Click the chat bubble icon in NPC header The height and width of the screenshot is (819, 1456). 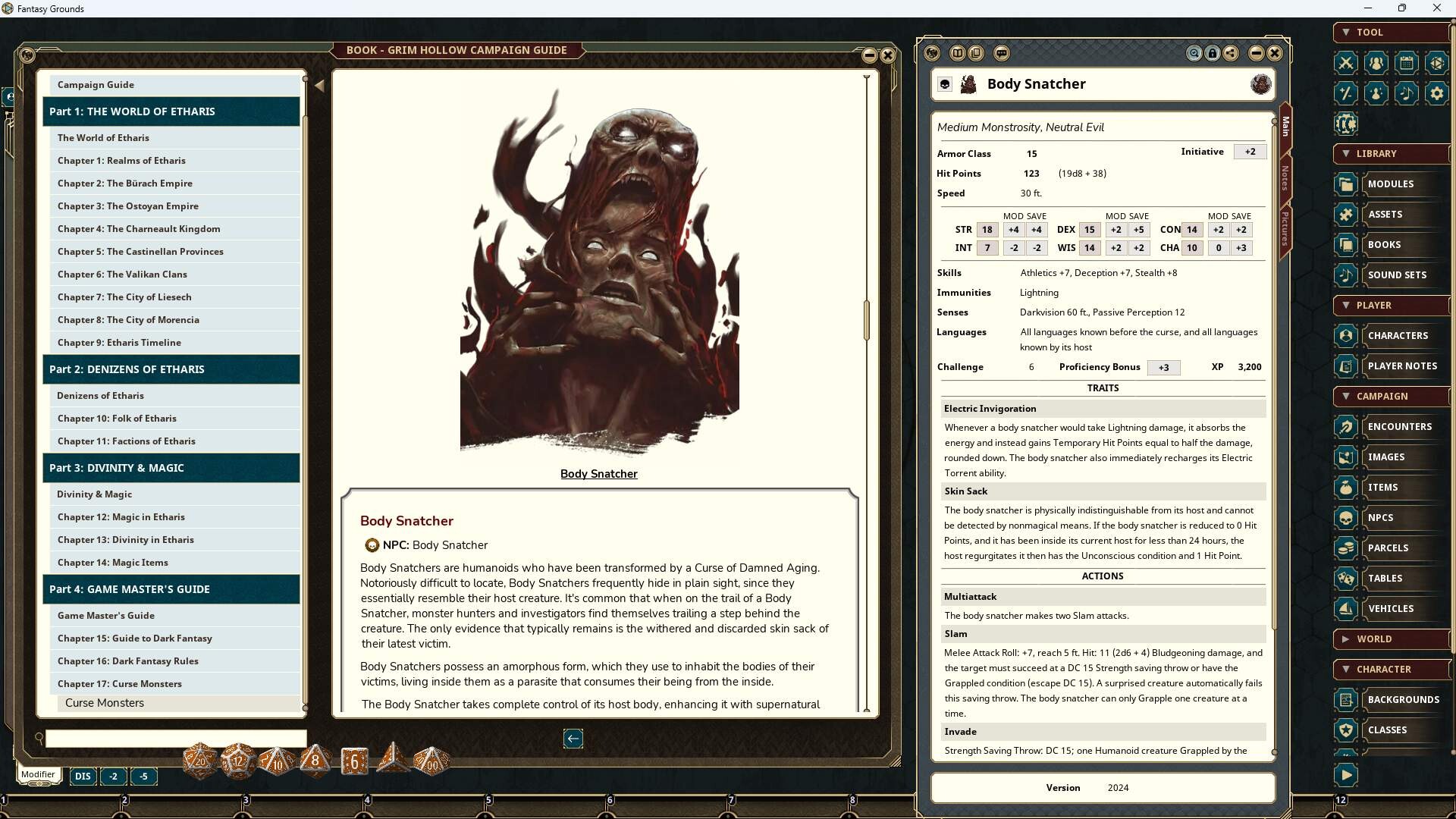click(x=1002, y=53)
